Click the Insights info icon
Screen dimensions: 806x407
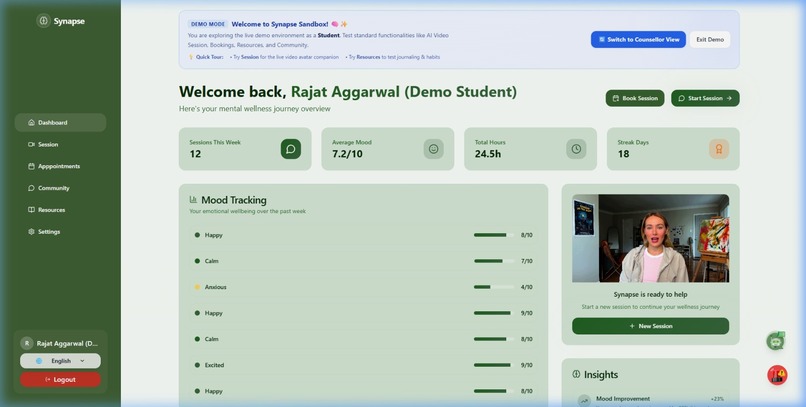click(x=576, y=374)
